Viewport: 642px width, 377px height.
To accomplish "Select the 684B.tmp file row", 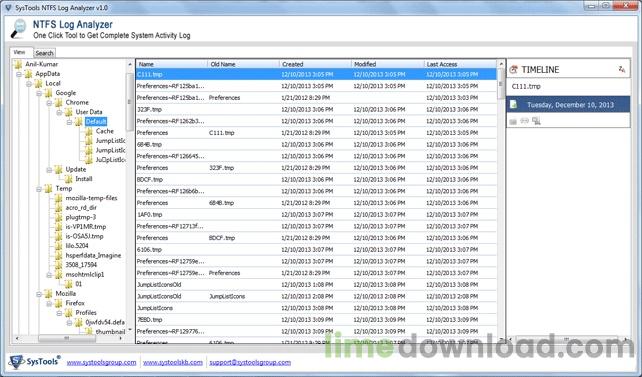I will pos(316,144).
